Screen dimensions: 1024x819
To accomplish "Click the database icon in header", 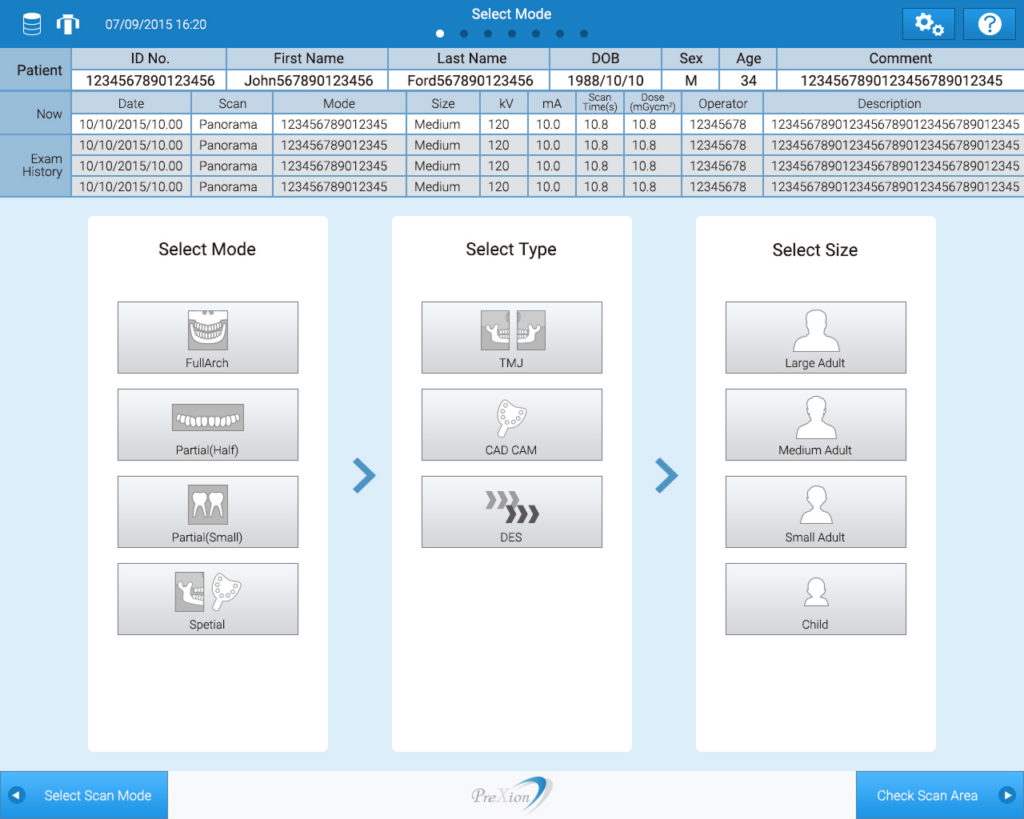I will pyautogui.click(x=32, y=23).
